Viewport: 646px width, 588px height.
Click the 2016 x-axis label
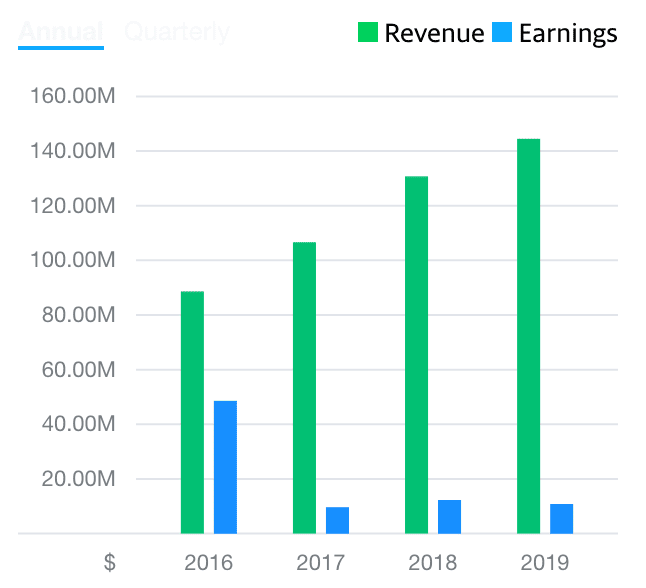208,562
